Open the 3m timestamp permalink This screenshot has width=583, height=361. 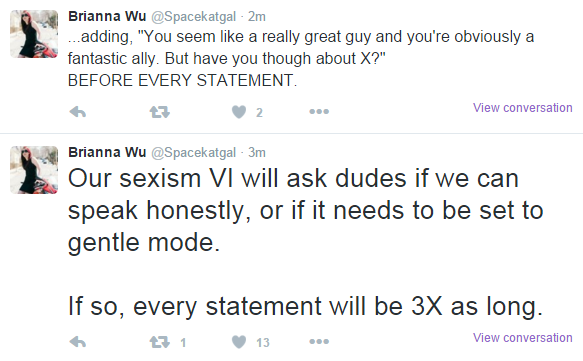tap(257, 153)
